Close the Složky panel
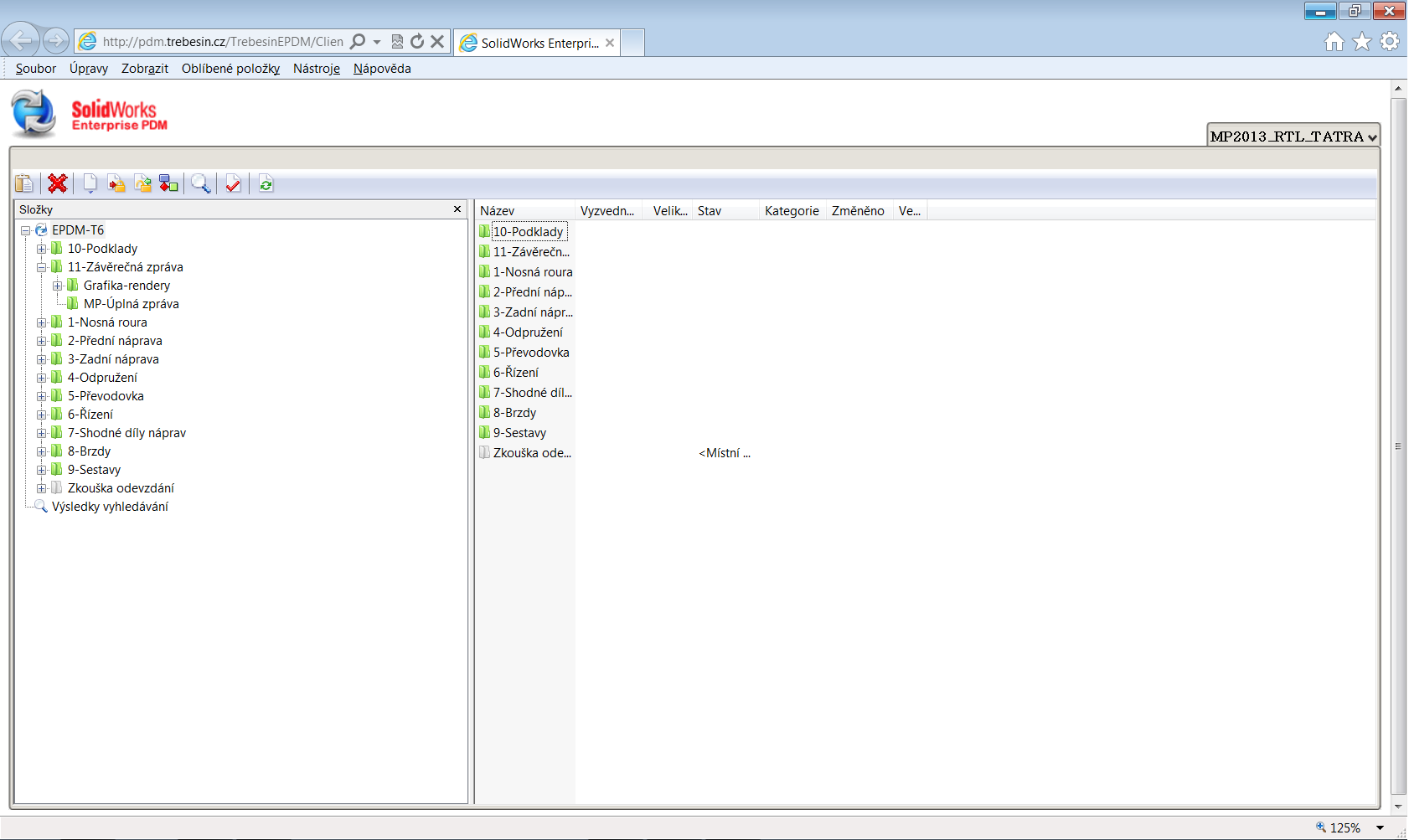Screen dimensions: 1409x840 457,209
